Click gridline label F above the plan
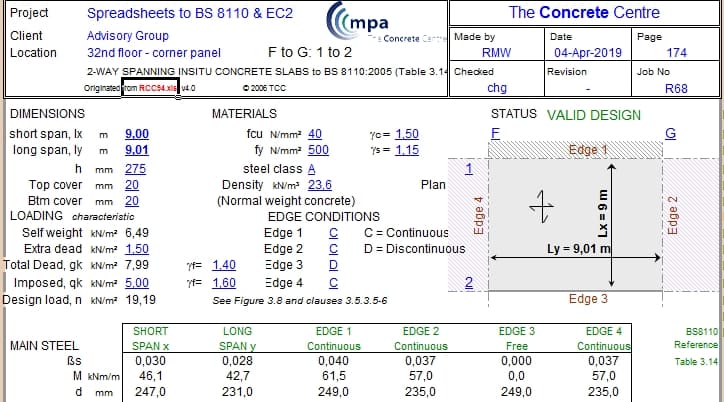The width and height of the screenshot is (724, 402). [495, 134]
